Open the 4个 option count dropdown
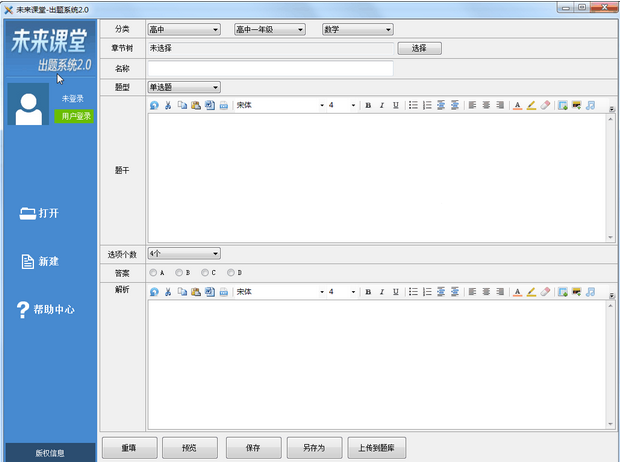620x462 pixels. pyautogui.click(x=184, y=254)
